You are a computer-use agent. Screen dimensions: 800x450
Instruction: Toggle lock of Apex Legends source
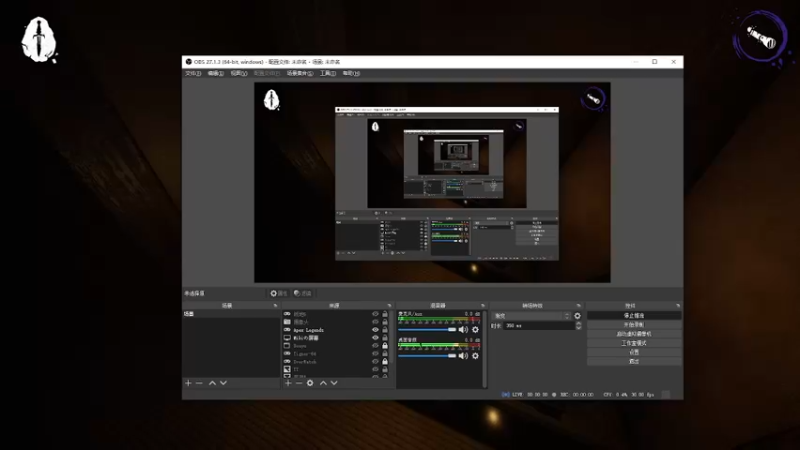point(385,330)
